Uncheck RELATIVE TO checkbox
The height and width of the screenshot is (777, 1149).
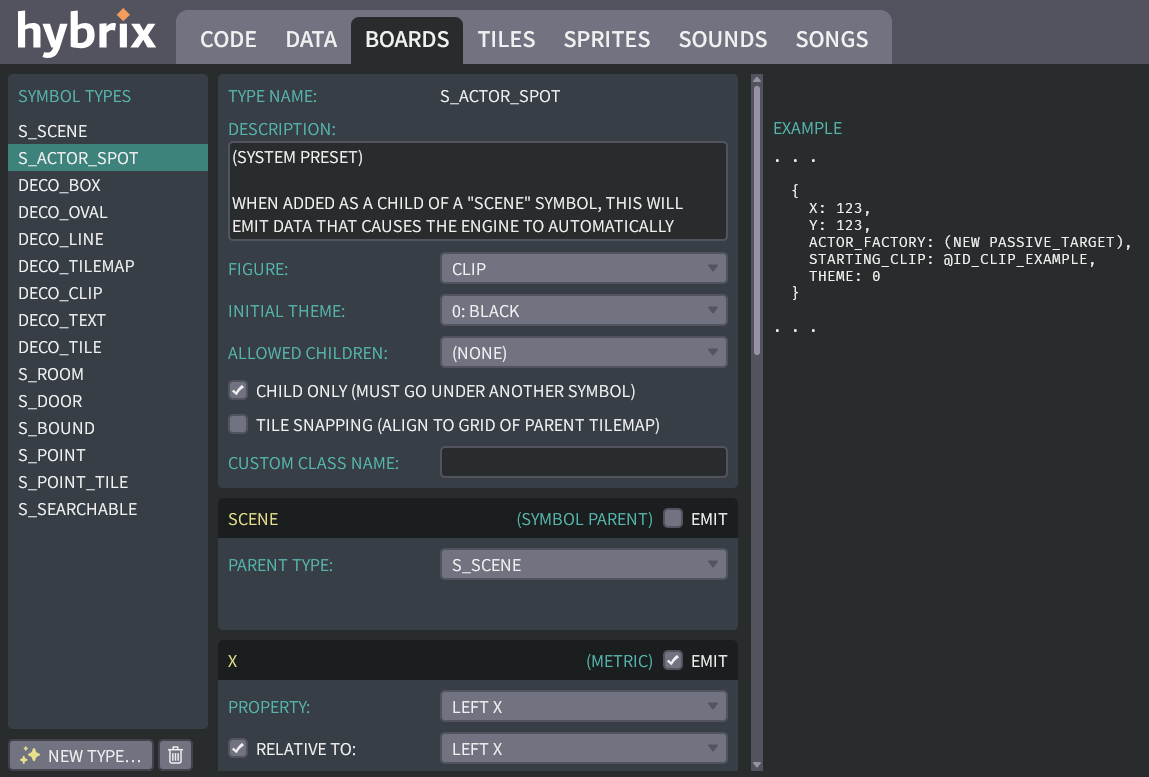coord(238,748)
